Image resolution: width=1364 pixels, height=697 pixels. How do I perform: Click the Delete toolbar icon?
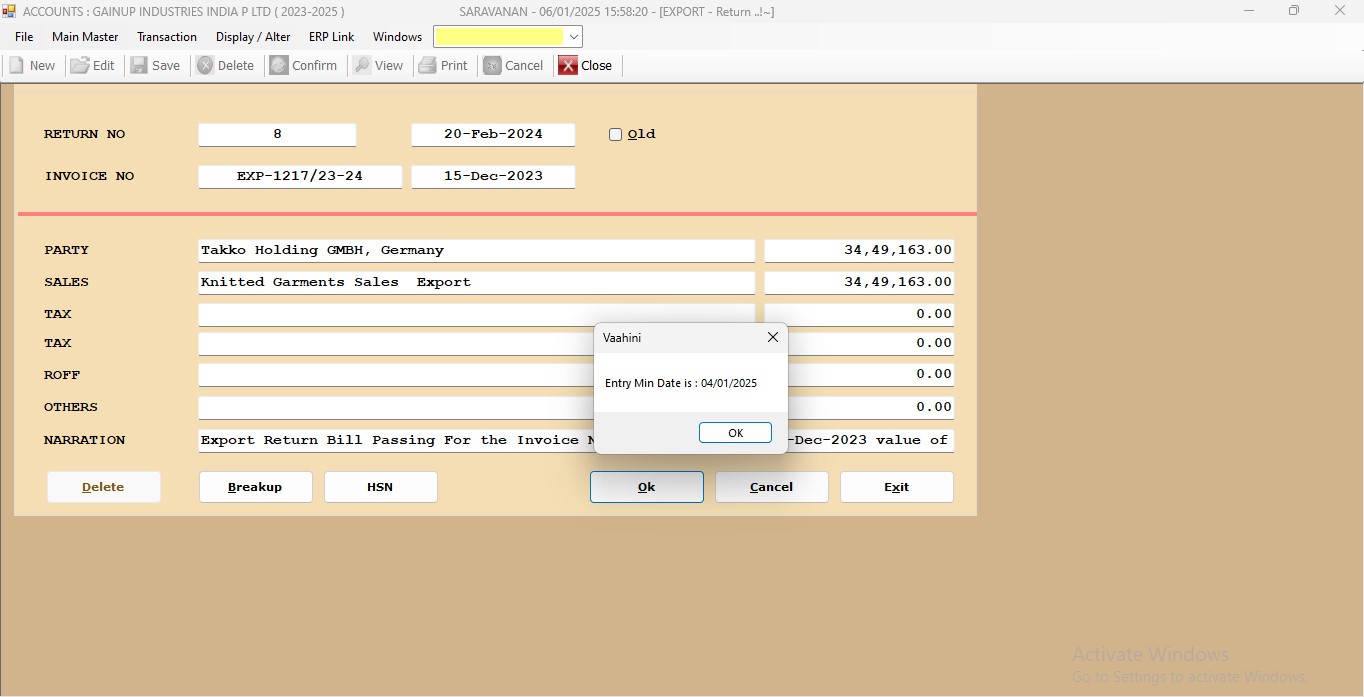click(x=205, y=66)
